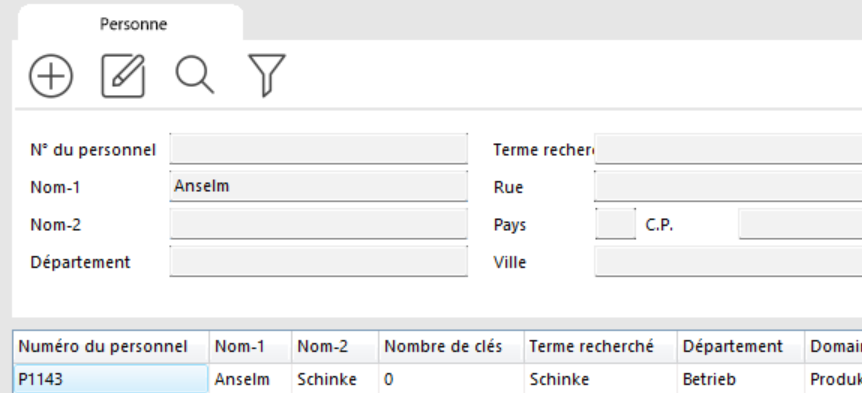
Task: Sort by Nombre de clés column header
Action: click(x=451, y=347)
